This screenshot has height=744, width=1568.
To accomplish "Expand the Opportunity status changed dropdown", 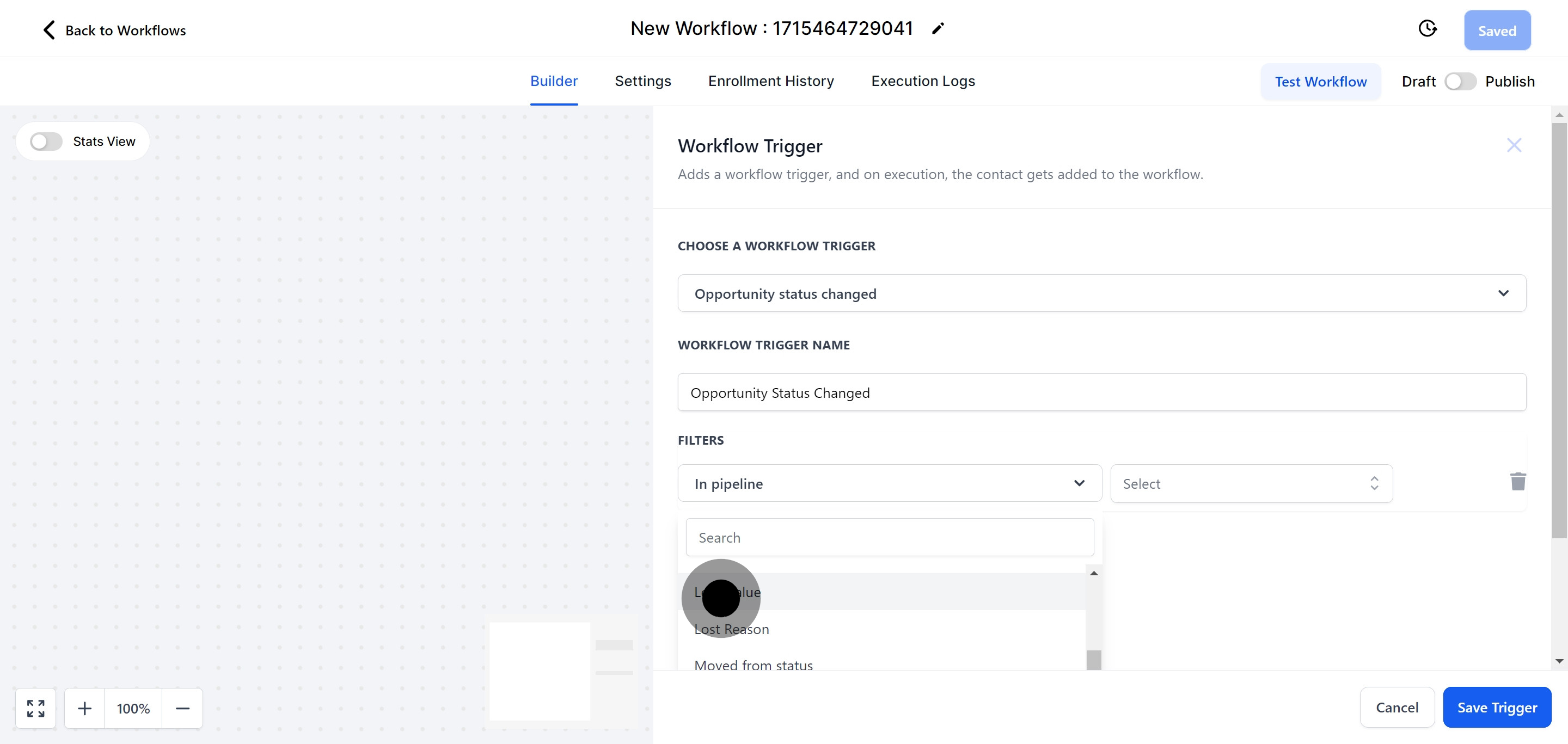I will [1101, 294].
